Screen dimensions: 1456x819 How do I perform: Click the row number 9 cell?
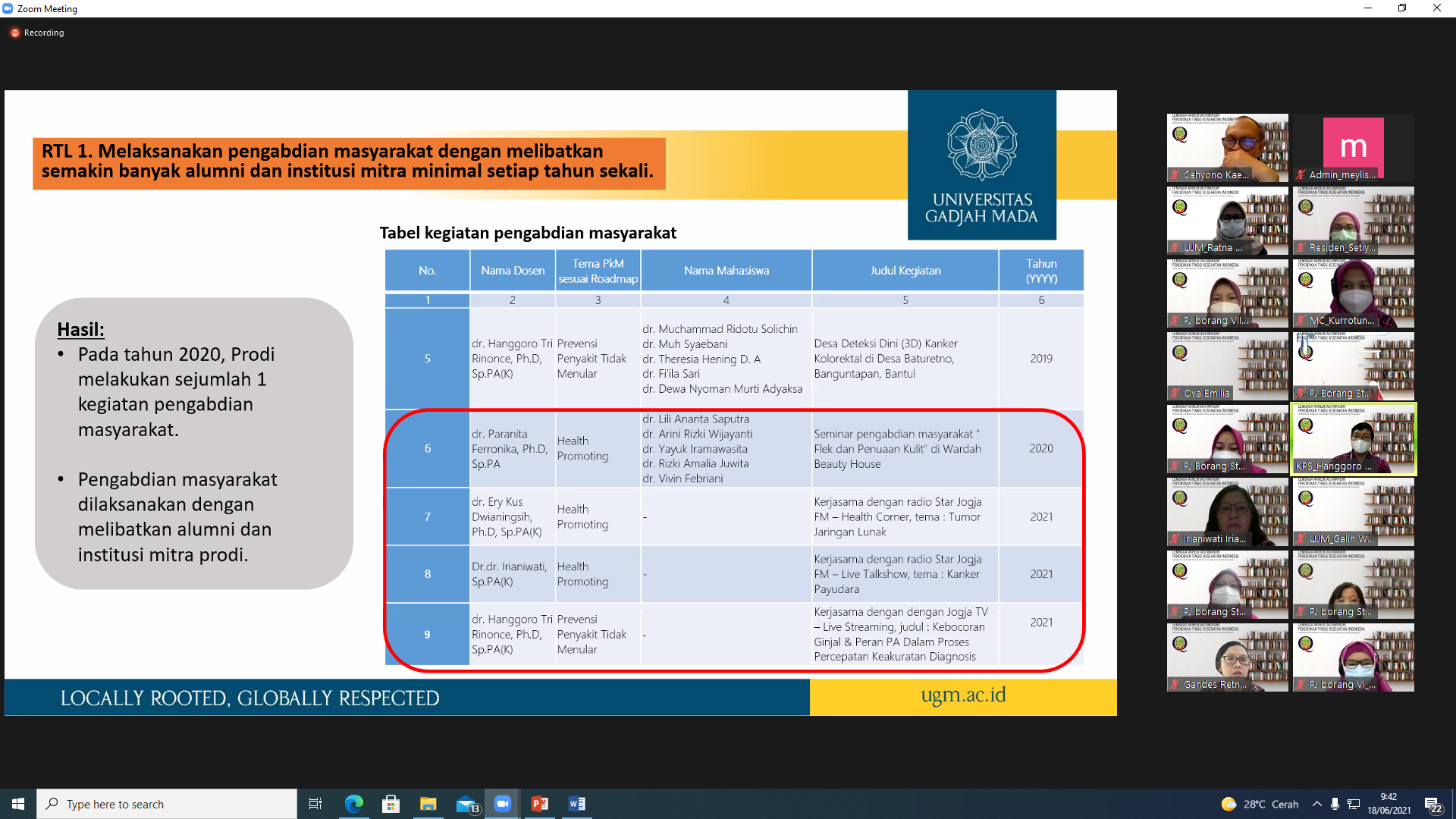tap(428, 635)
